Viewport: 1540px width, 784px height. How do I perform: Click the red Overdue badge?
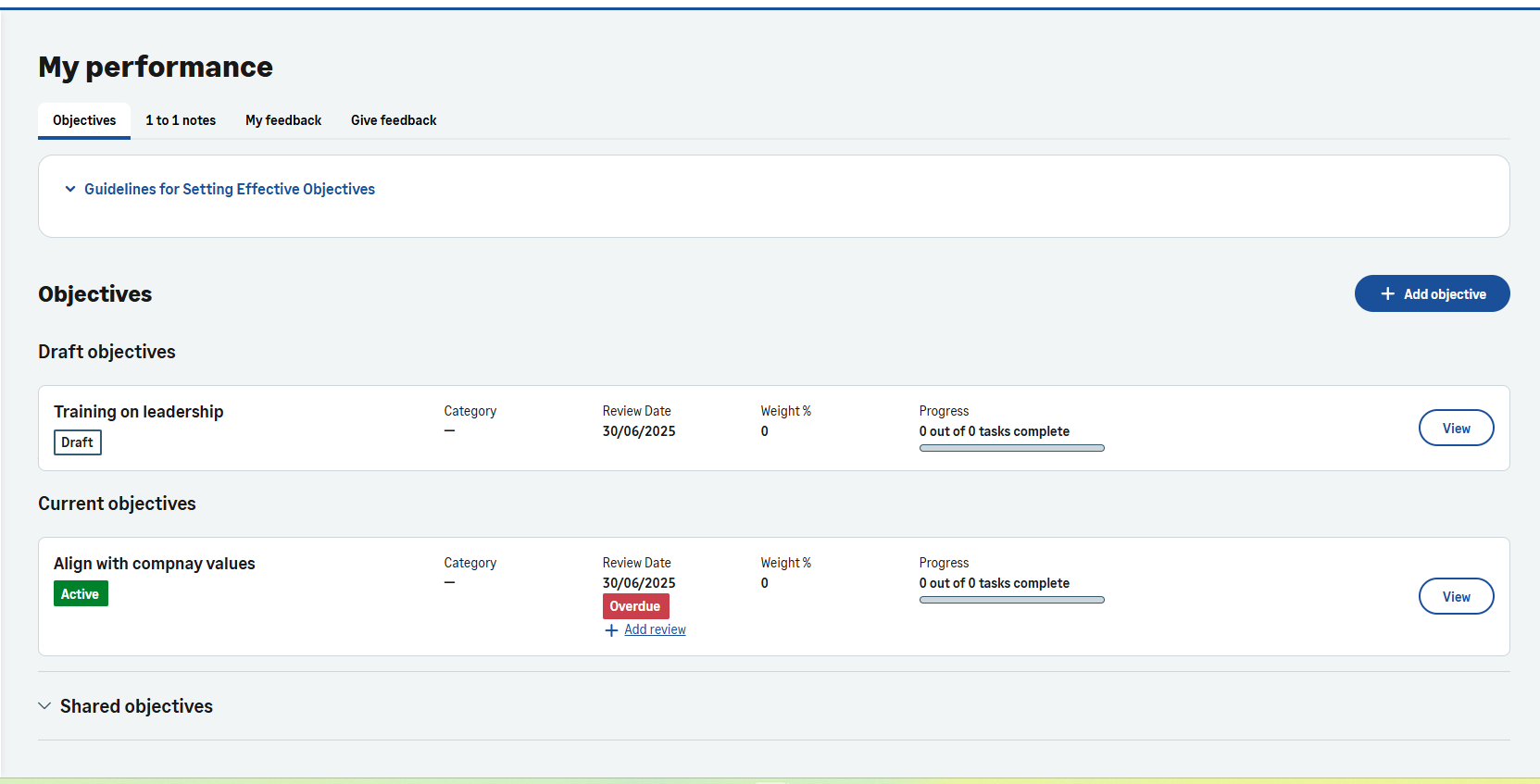[x=635, y=606]
